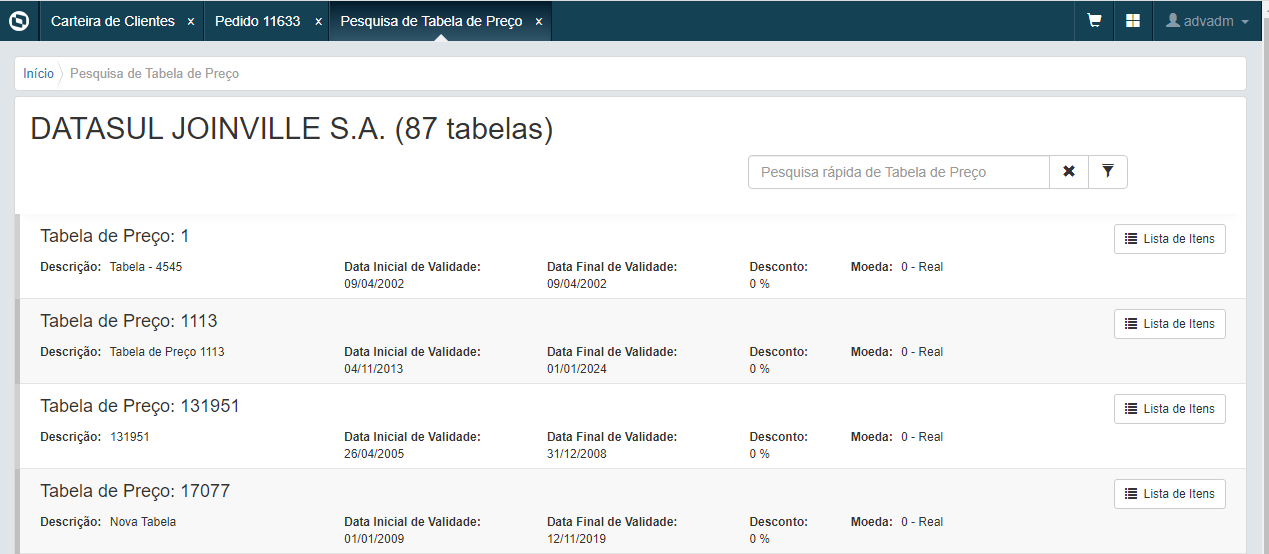The height and width of the screenshot is (554, 1269).
Task: Open Lista de Itens for table 1
Action: 1169,239
